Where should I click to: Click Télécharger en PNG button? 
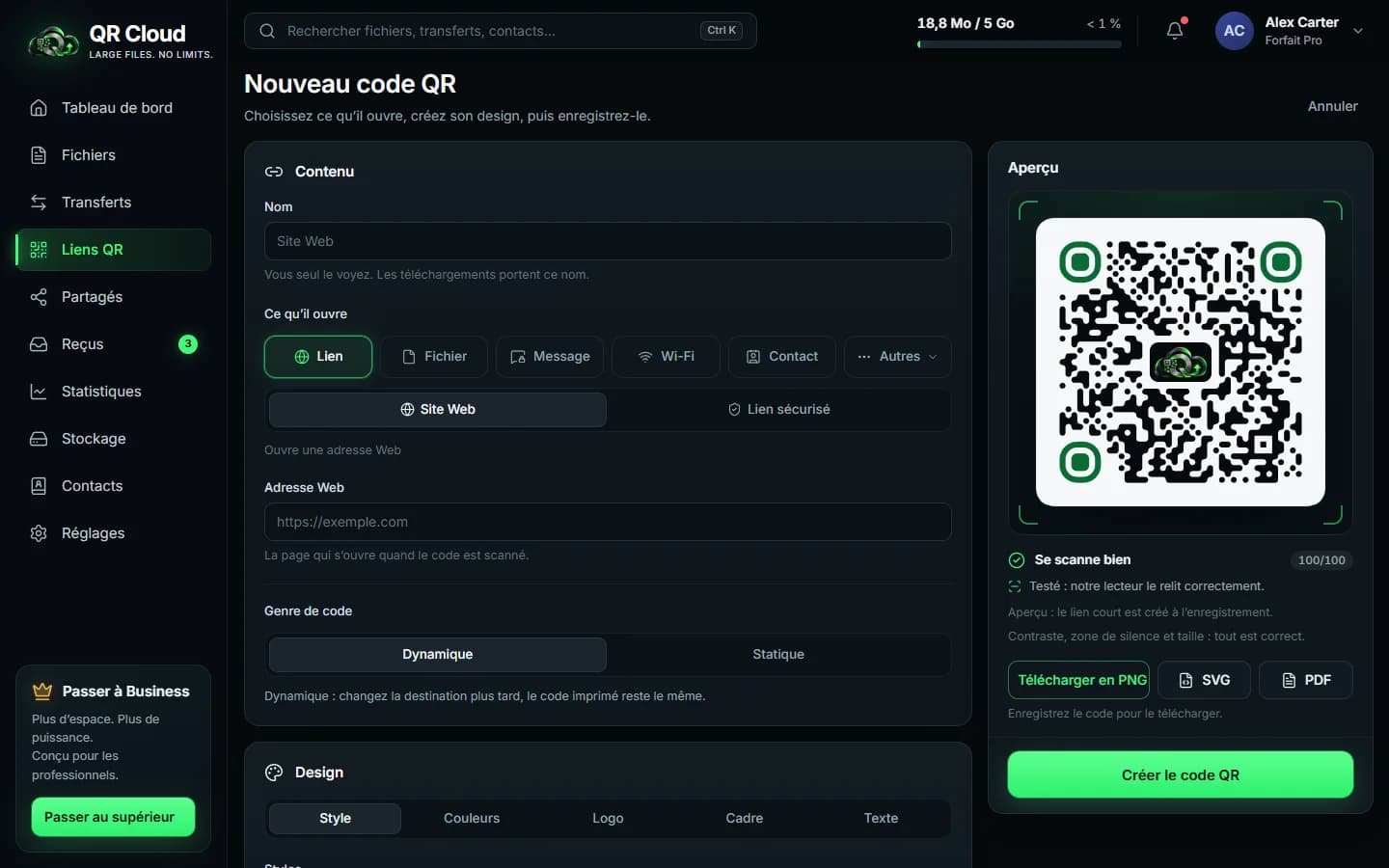tap(1078, 680)
